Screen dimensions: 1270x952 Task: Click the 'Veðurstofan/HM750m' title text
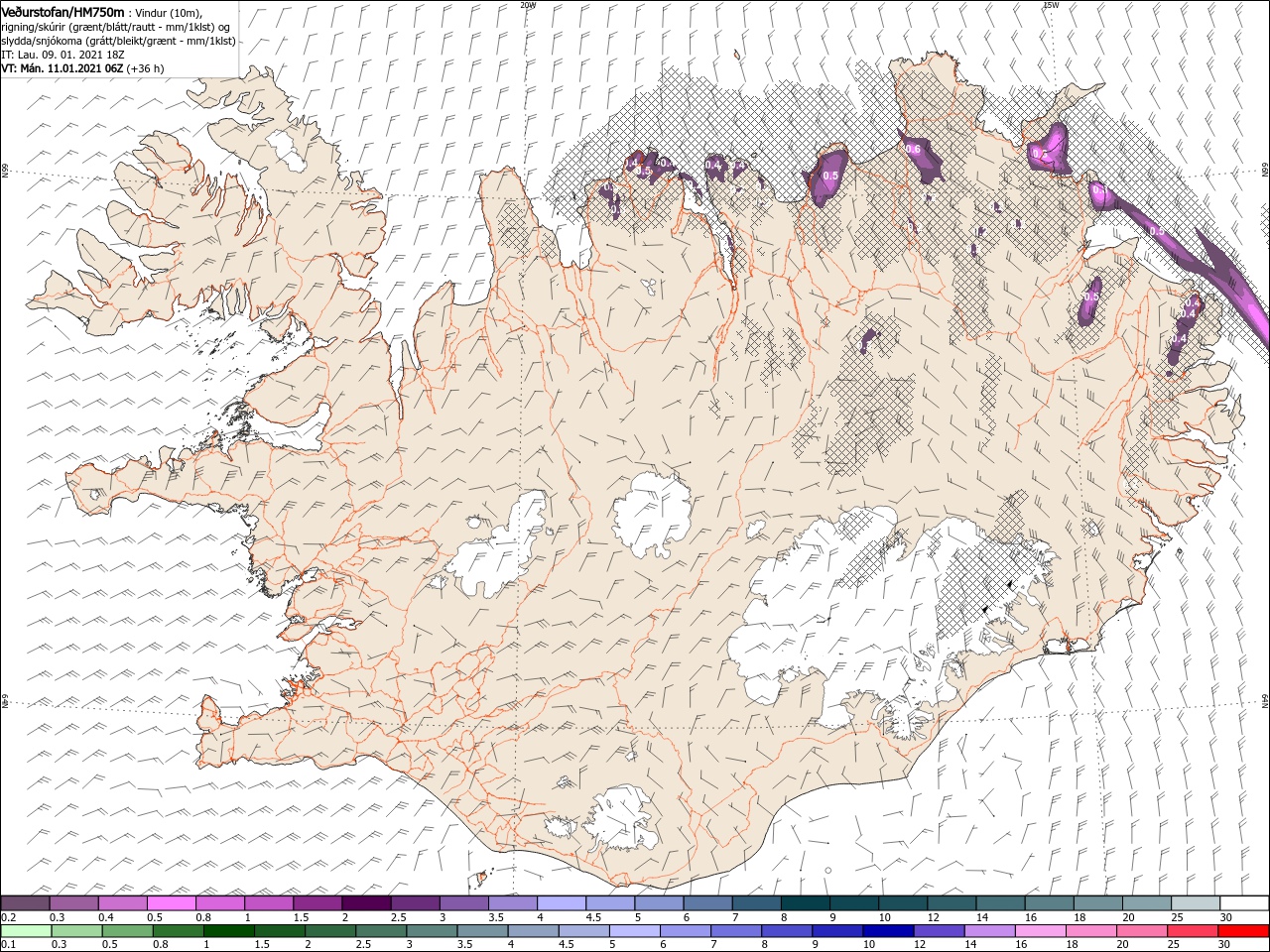[x=63, y=11]
